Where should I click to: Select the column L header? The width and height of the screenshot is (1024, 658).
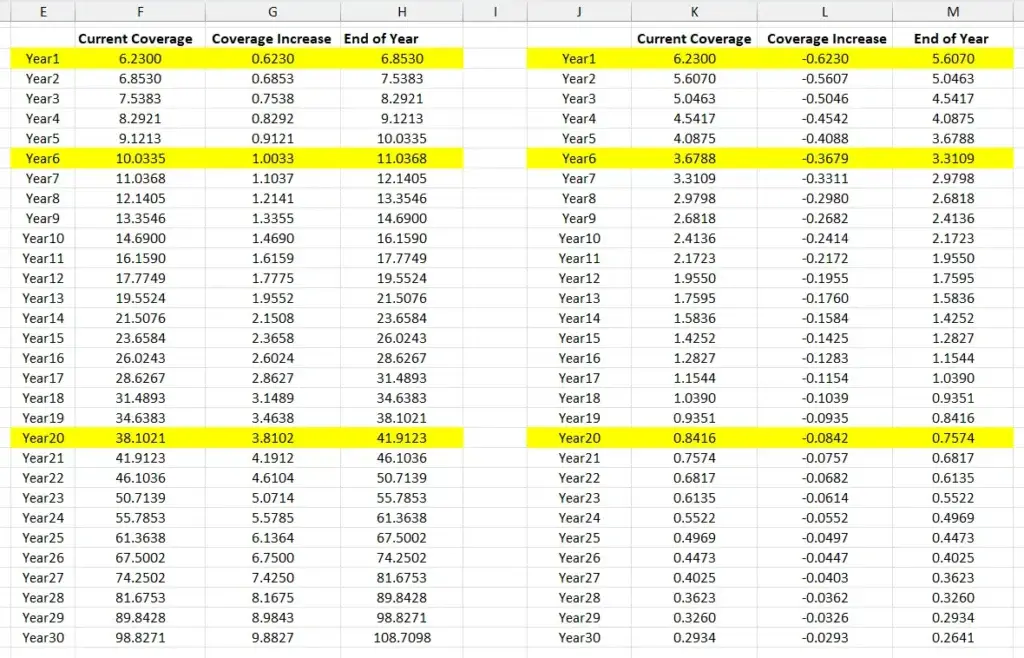point(825,12)
